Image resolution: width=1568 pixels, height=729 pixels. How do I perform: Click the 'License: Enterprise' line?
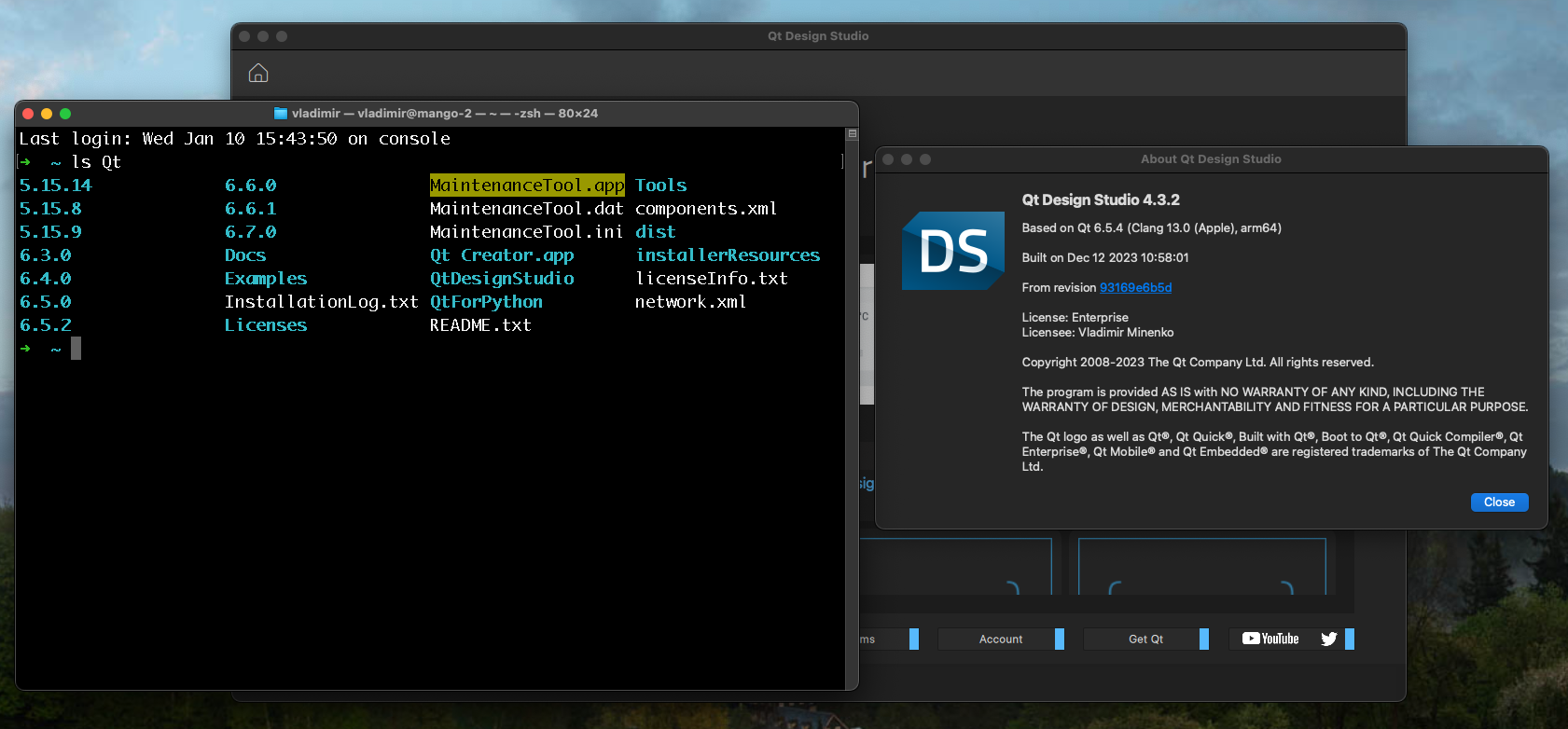1075,317
